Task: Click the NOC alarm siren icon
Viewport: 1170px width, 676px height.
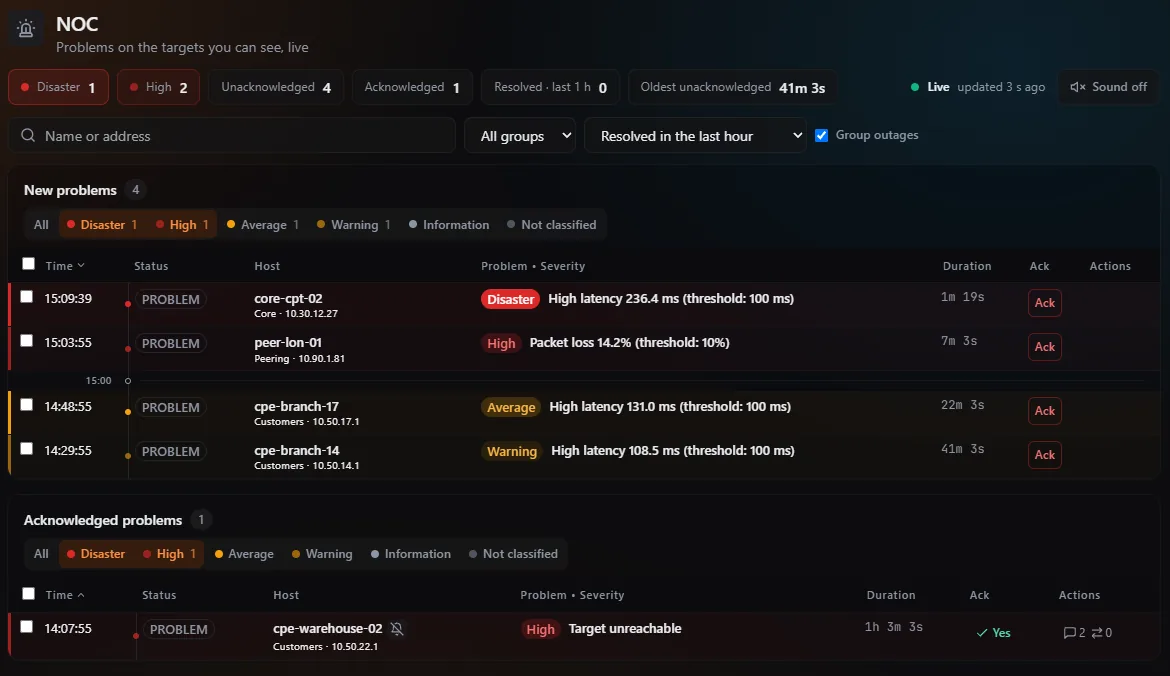Action: [x=26, y=29]
